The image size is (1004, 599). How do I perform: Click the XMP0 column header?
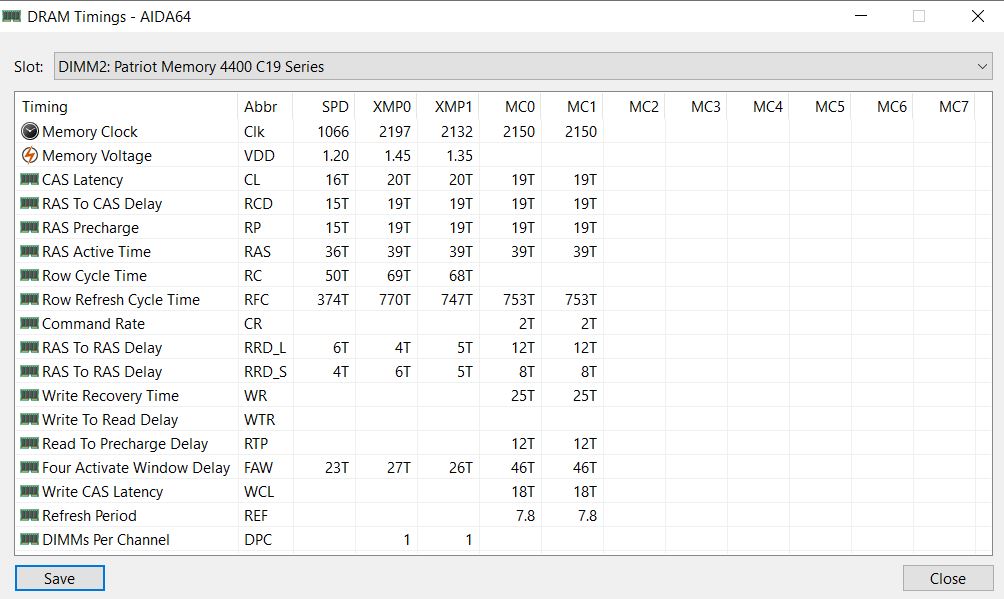(x=386, y=106)
